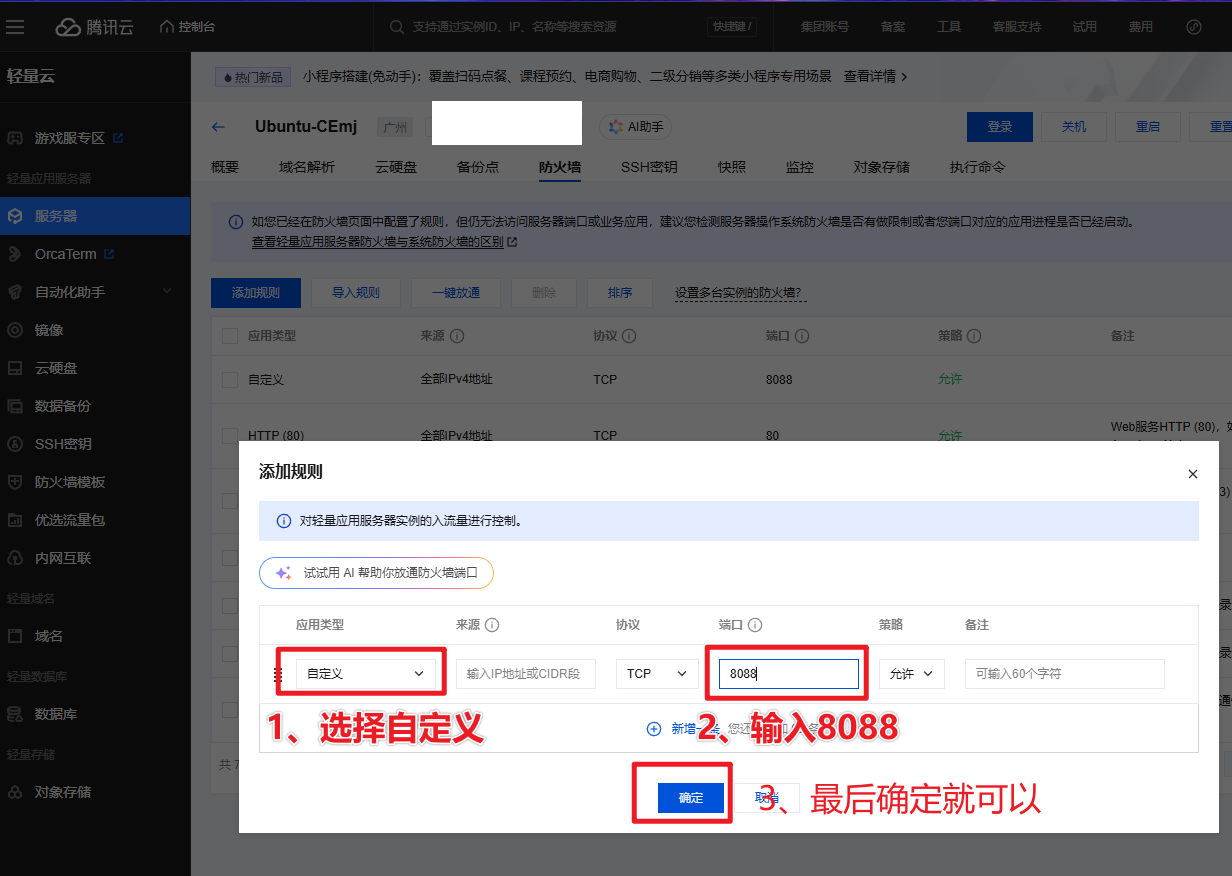Close the 添加规则 dialog with X
This screenshot has width=1232, height=876.
(x=1192, y=474)
